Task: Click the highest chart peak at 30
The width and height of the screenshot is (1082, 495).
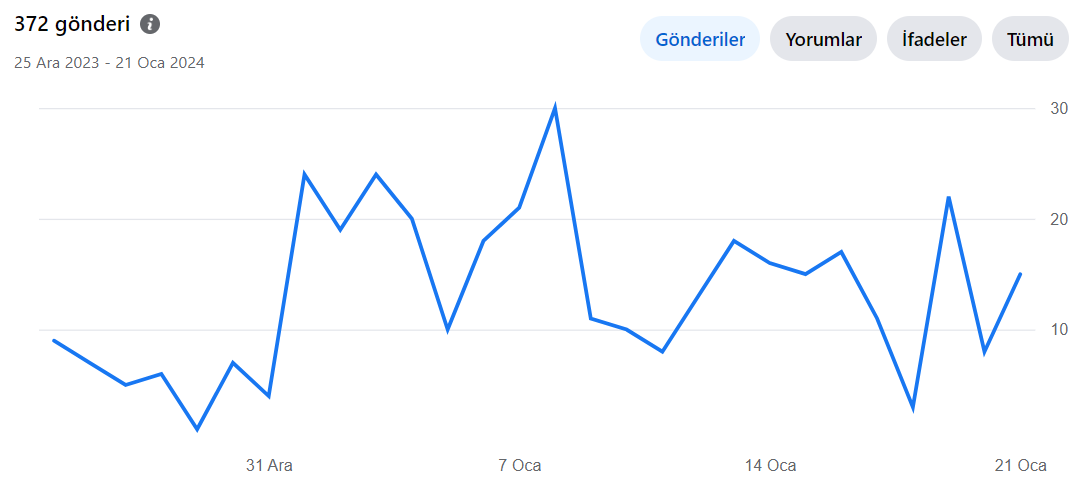Action: click(555, 108)
